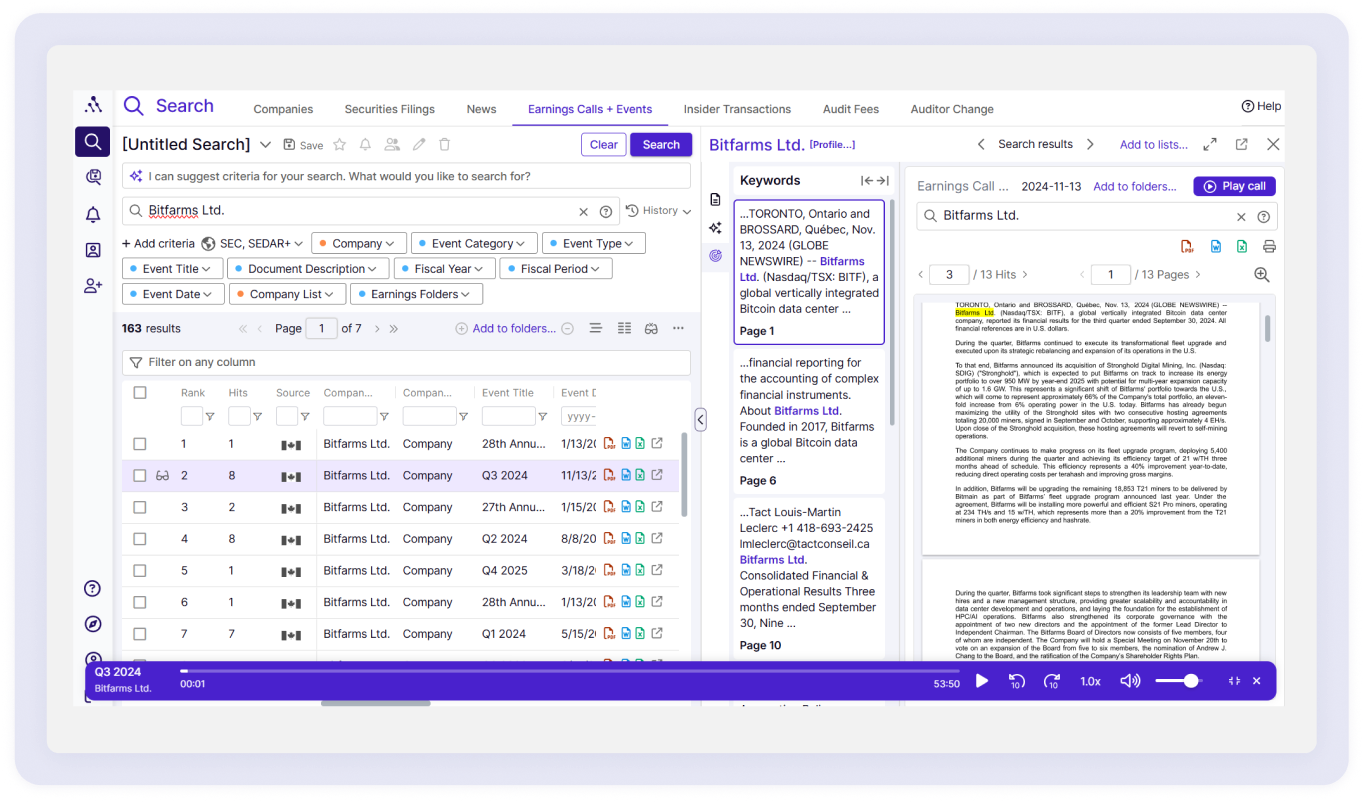Select checkbox for Q2 2024 row
The width and height of the screenshot is (1364, 802).
140,539
